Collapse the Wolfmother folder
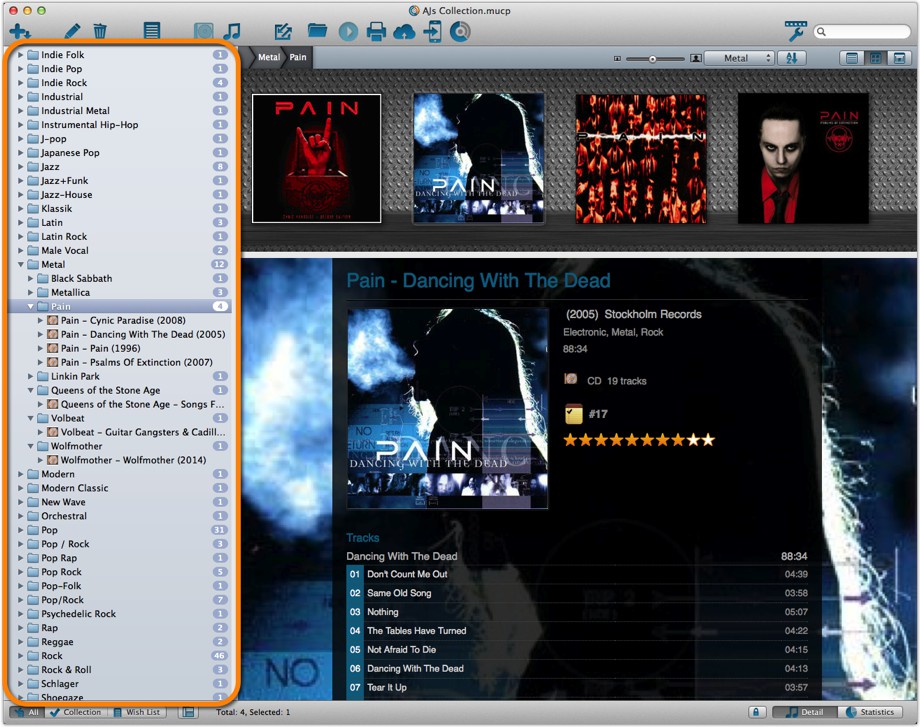Viewport: 920px width, 727px height. (31, 446)
